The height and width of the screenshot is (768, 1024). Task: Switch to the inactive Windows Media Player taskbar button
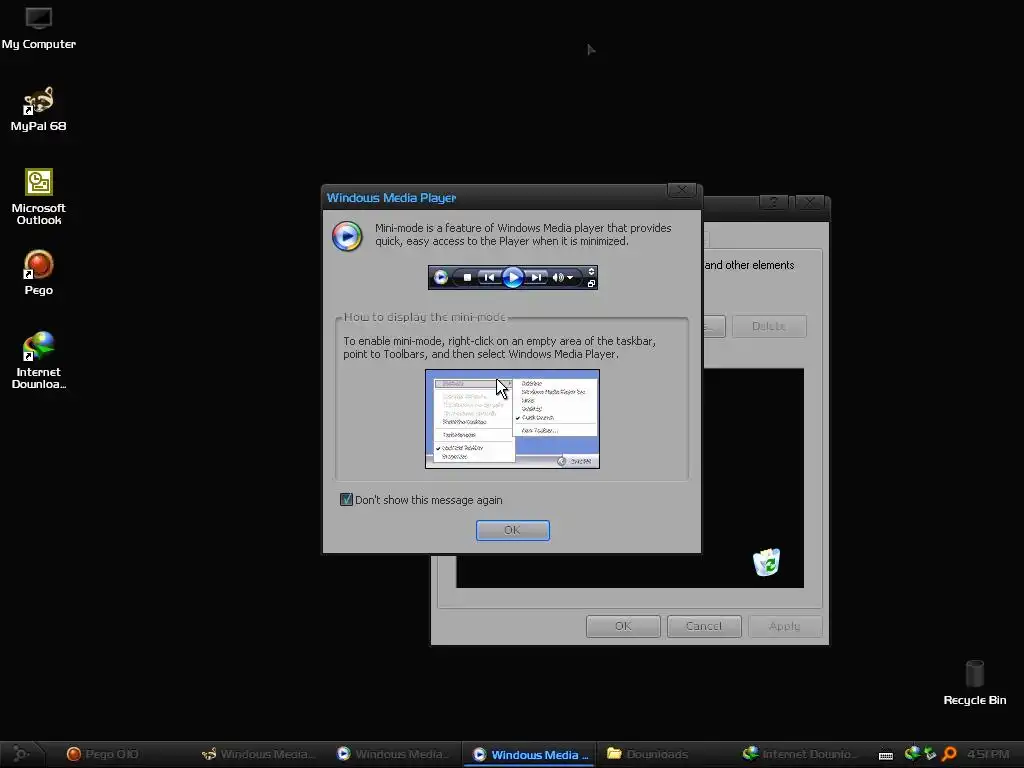(393, 754)
